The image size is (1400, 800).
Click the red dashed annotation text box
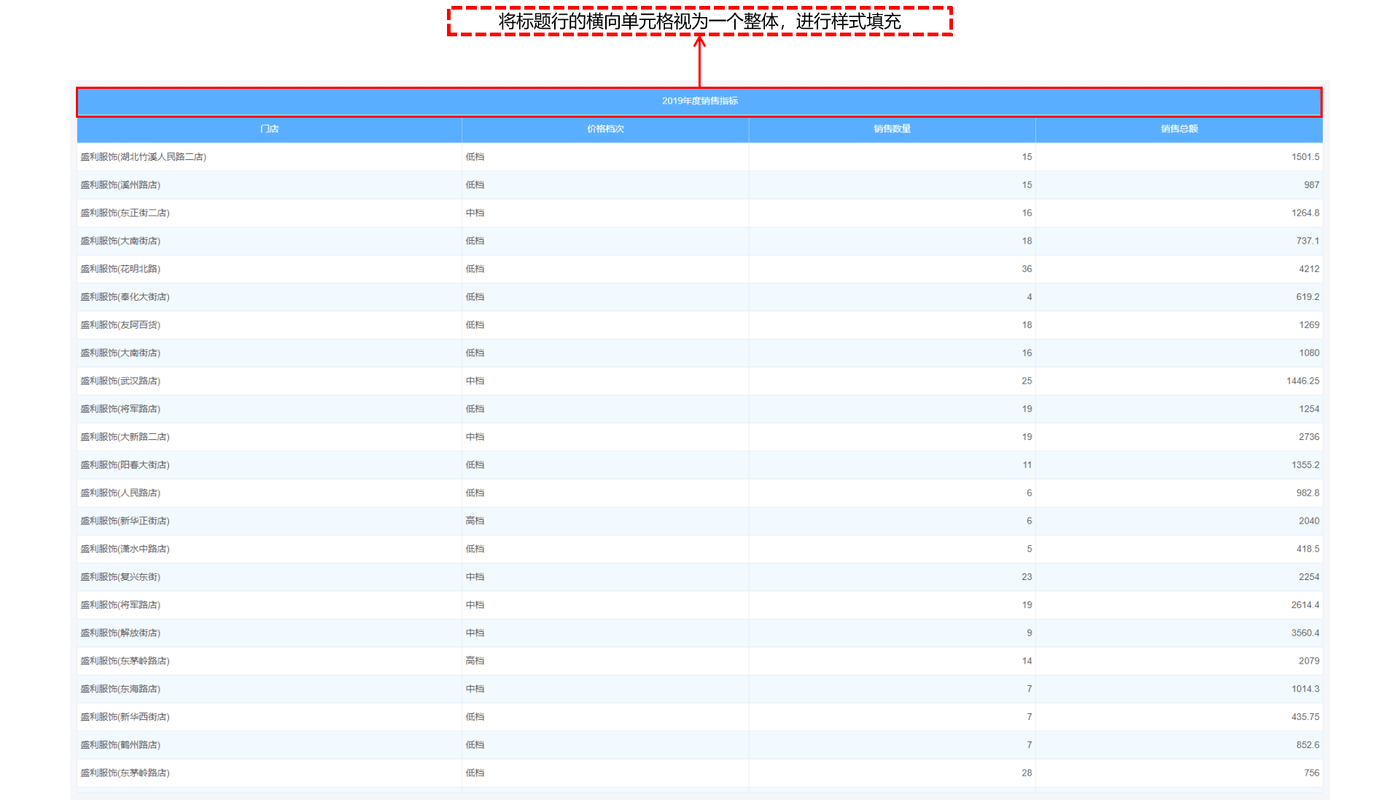699,21
